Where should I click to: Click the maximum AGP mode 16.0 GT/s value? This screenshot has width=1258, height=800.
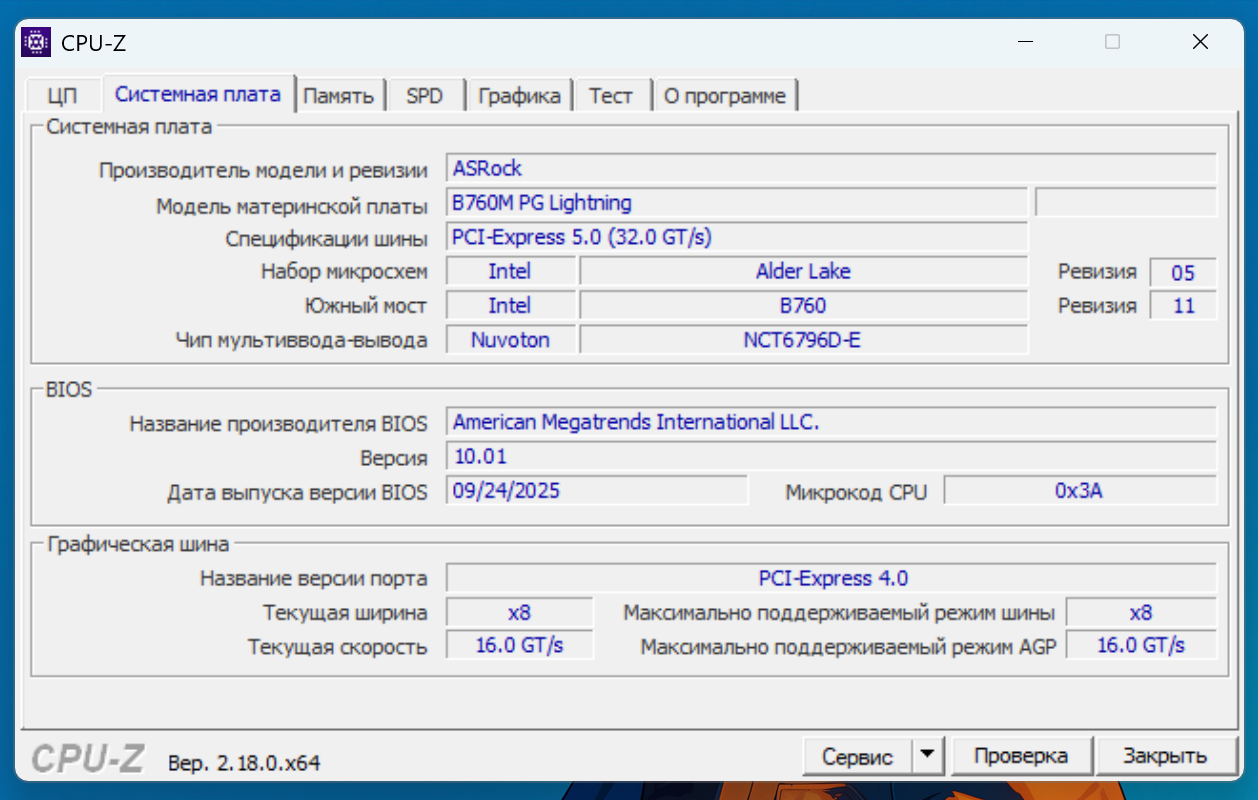[x=1141, y=645]
